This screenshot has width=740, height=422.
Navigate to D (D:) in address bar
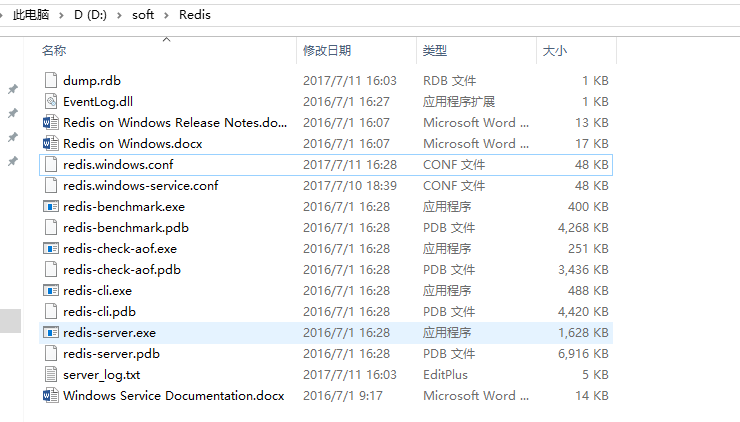(91, 15)
